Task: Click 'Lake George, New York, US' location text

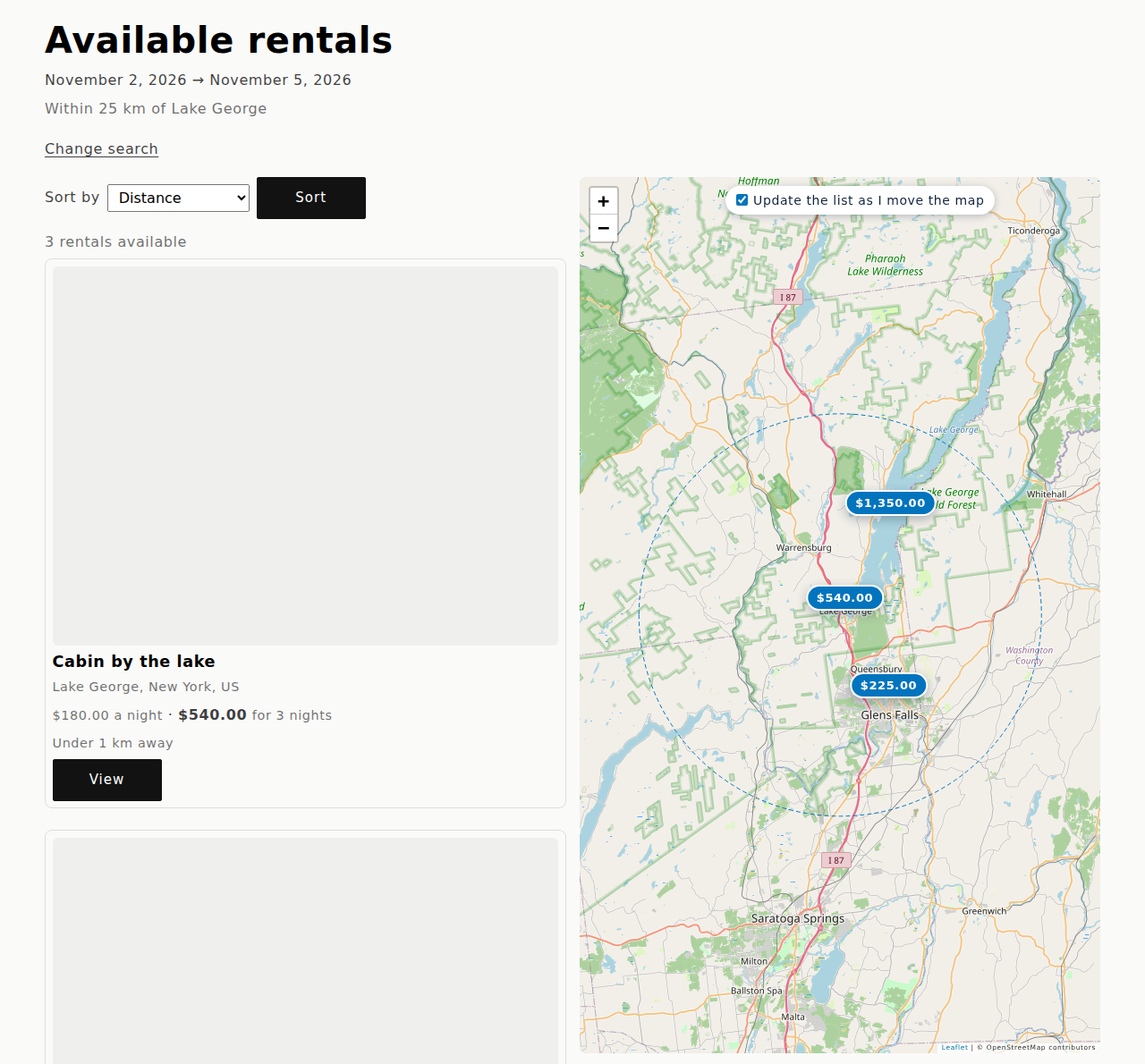Action: click(x=146, y=687)
